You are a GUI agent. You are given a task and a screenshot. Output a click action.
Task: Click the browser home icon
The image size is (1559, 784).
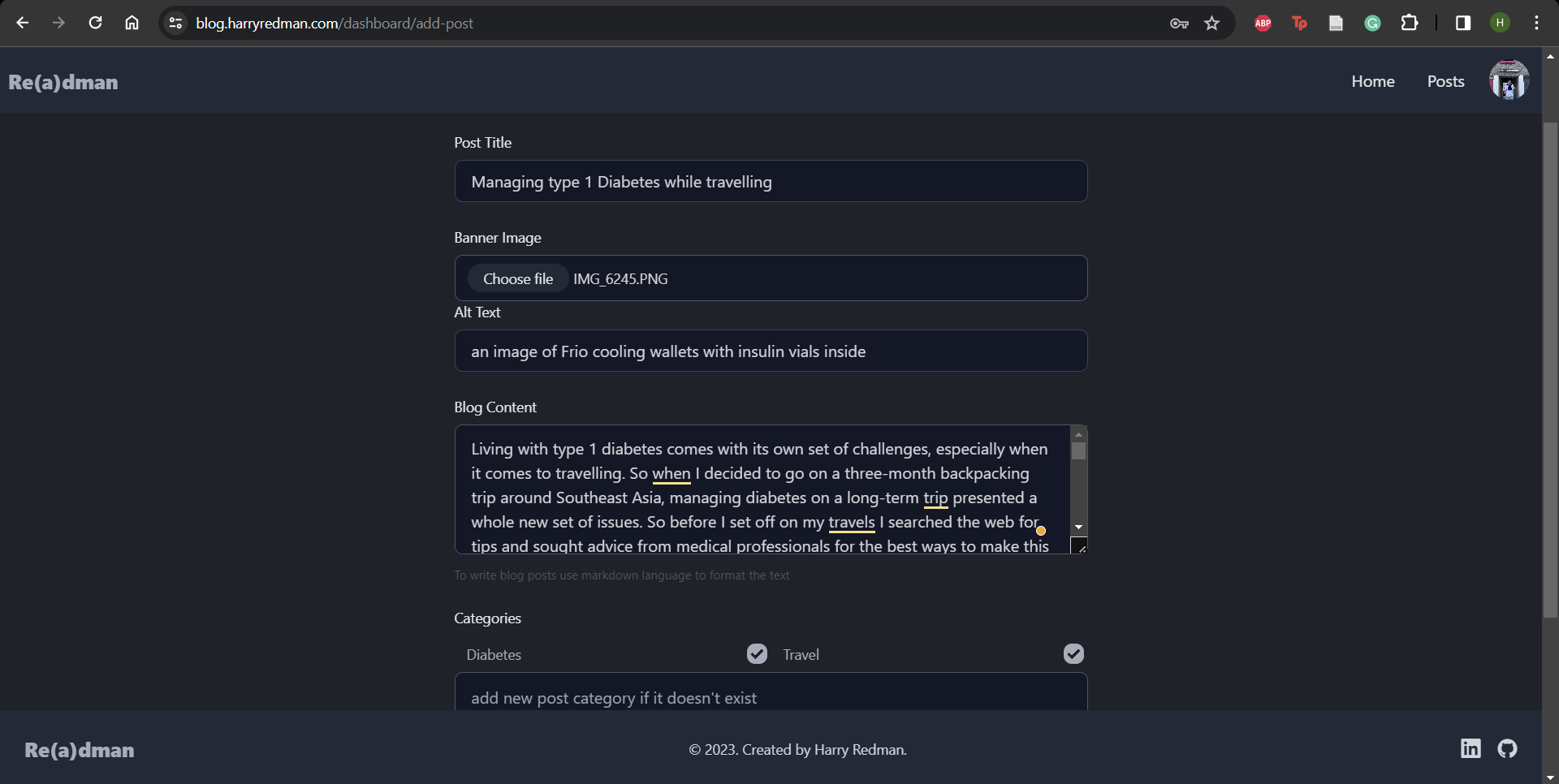(132, 23)
